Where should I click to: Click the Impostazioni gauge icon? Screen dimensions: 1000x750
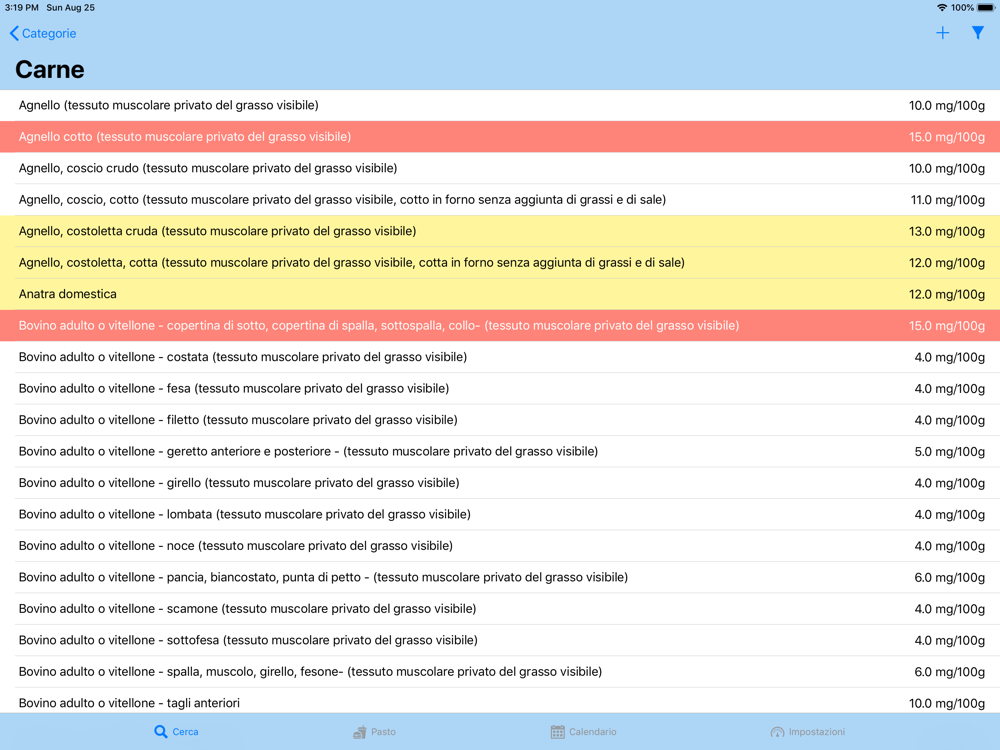click(777, 732)
